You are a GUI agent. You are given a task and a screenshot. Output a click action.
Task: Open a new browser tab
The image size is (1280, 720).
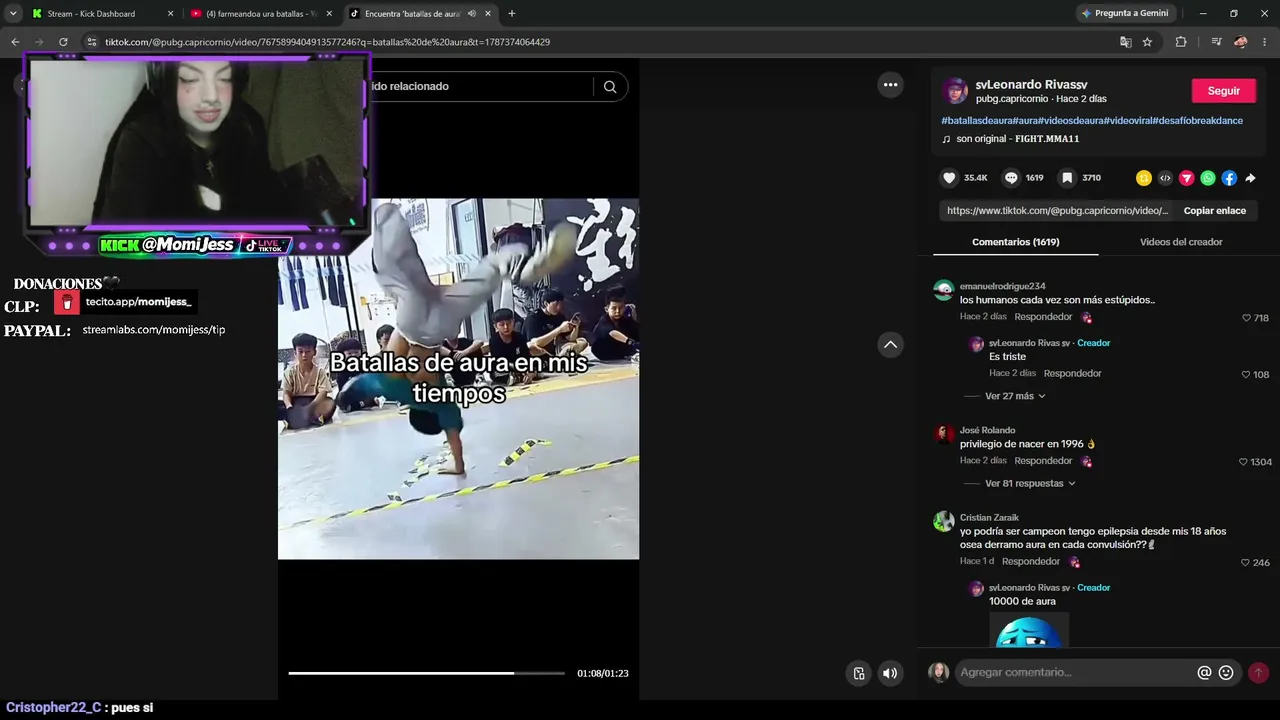tap(512, 14)
